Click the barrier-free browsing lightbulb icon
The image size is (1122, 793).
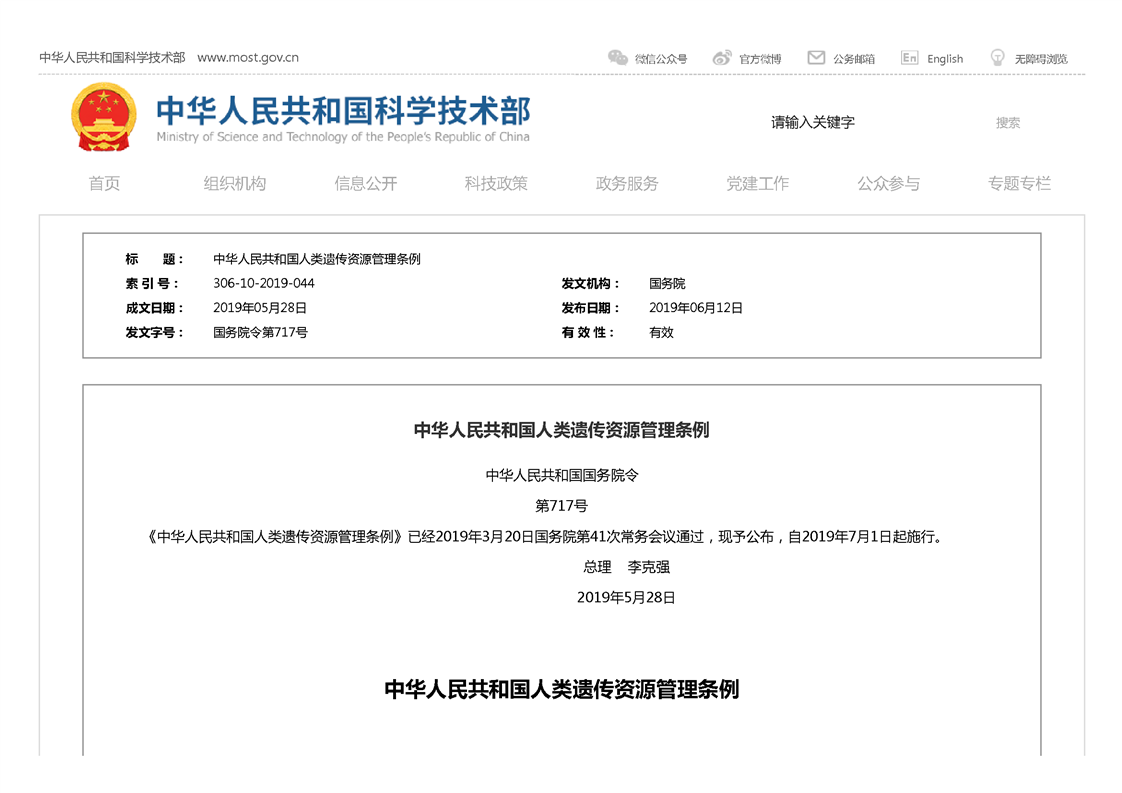(997, 58)
